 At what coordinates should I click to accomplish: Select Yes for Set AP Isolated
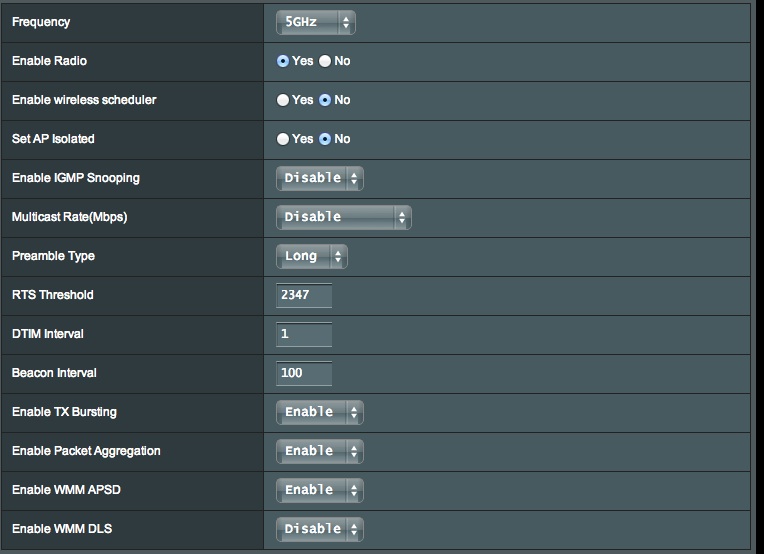(283, 139)
